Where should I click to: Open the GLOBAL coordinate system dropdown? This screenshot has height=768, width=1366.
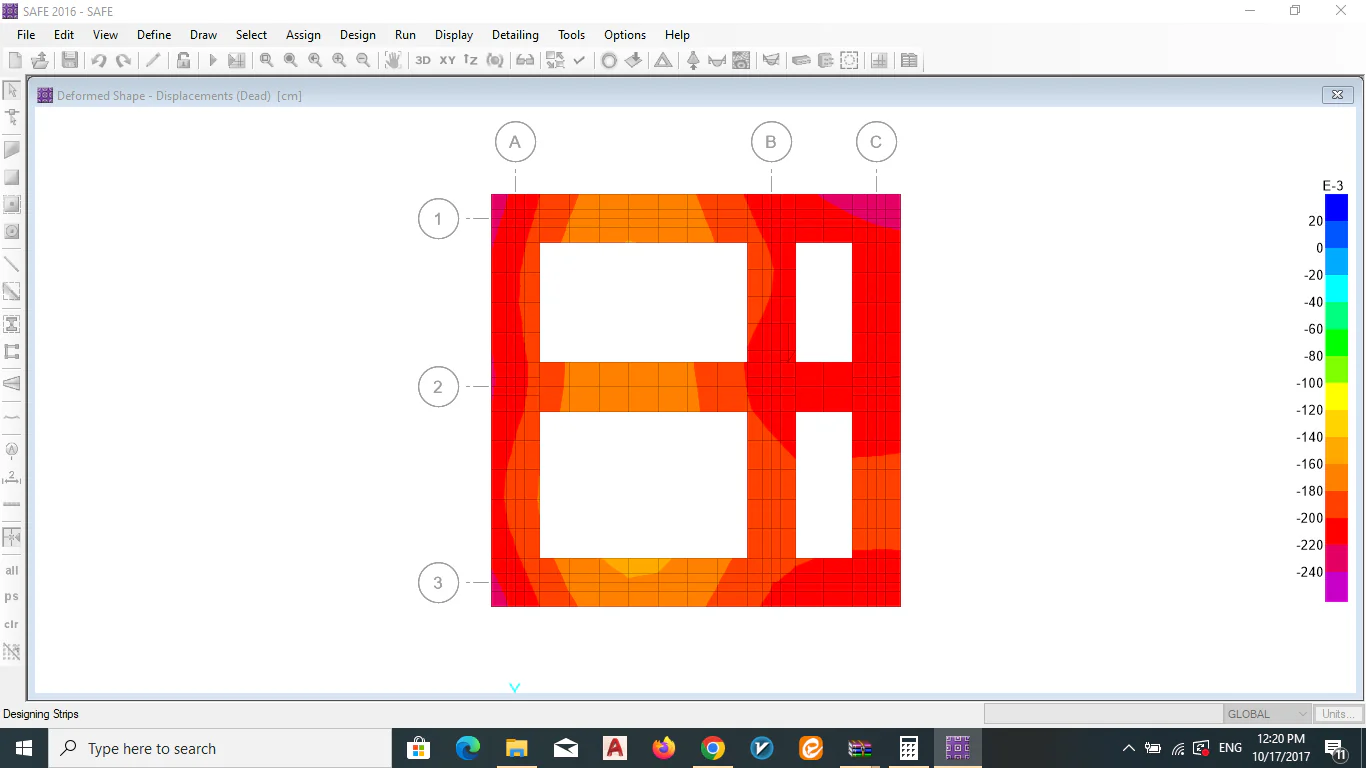point(1267,714)
